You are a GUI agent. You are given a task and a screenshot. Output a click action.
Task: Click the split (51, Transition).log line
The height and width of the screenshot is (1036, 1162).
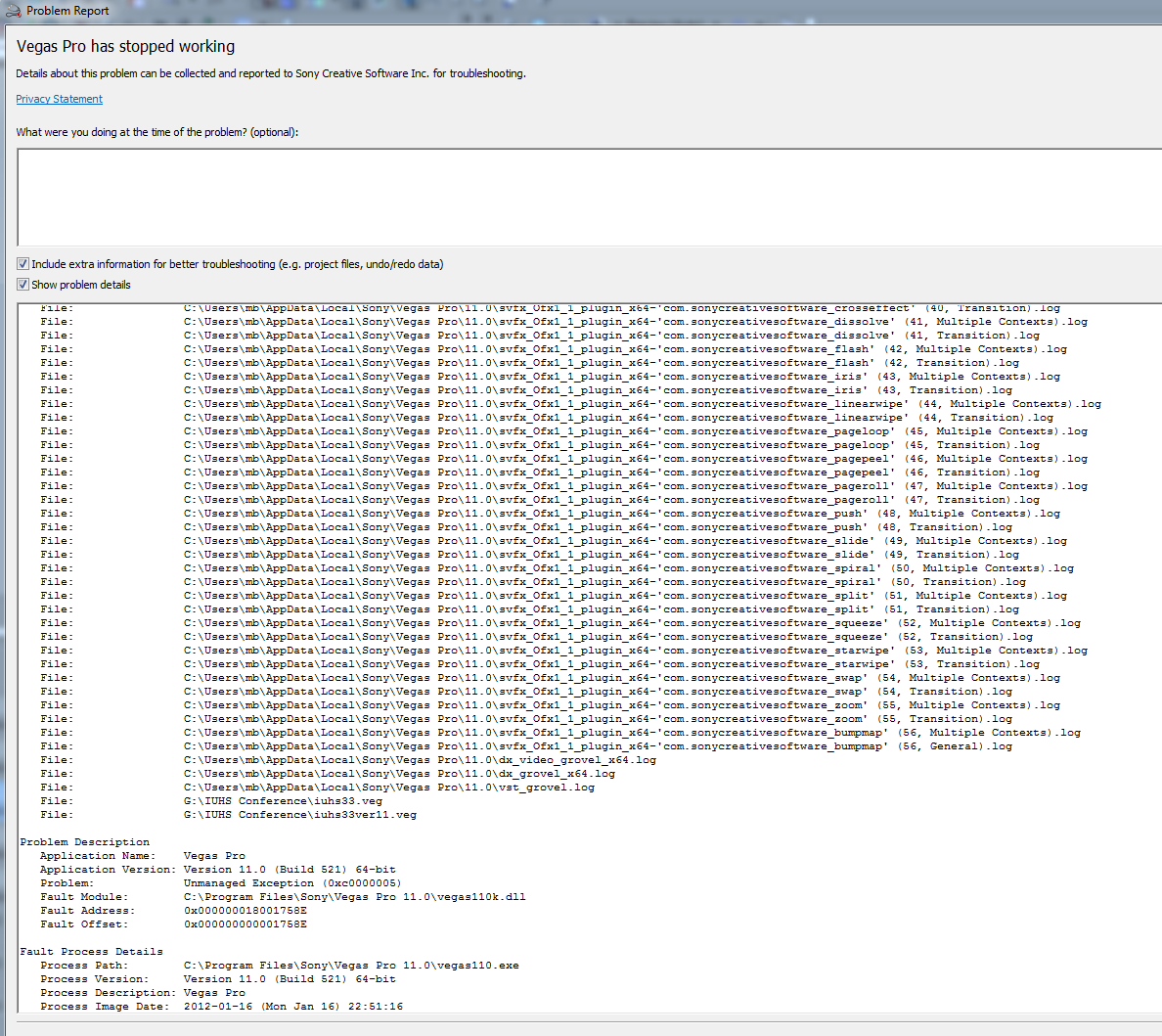click(530, 609)
